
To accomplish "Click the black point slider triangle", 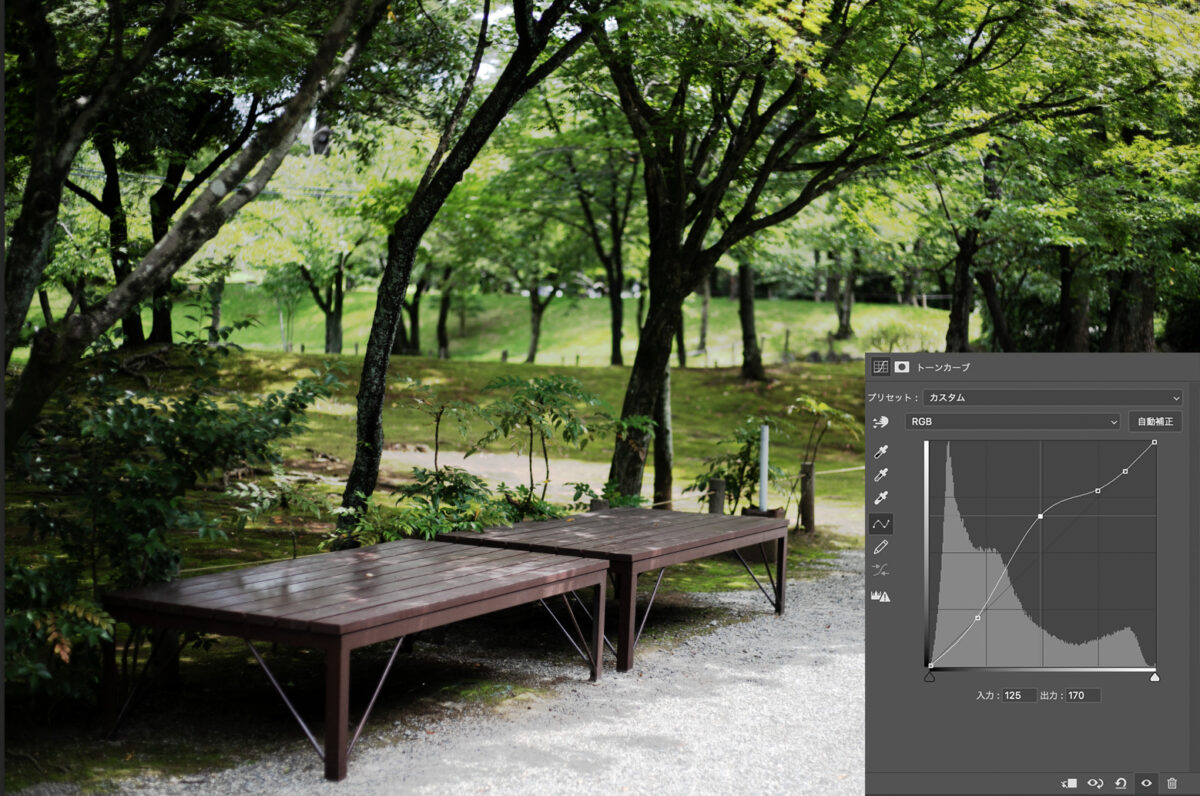I will tap(930, 677).
